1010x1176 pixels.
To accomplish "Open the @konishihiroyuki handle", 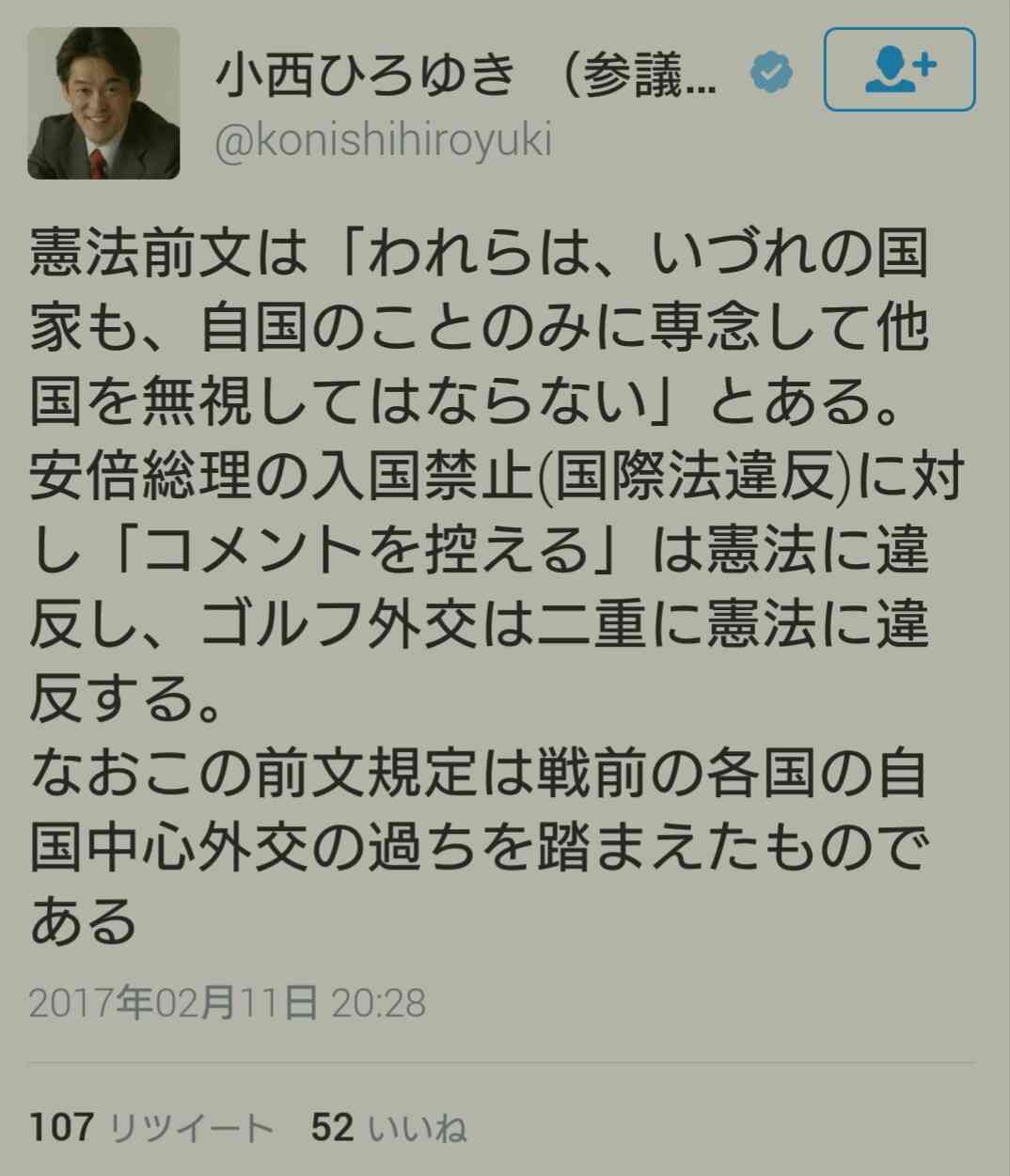I will pyautogui.click(x=384, y=141).
